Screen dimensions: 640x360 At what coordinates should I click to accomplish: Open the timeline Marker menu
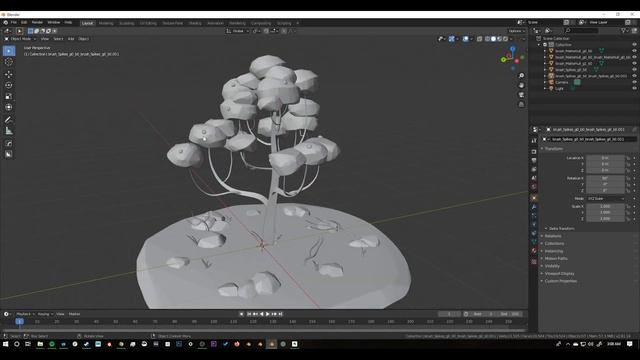coord(74,314)
